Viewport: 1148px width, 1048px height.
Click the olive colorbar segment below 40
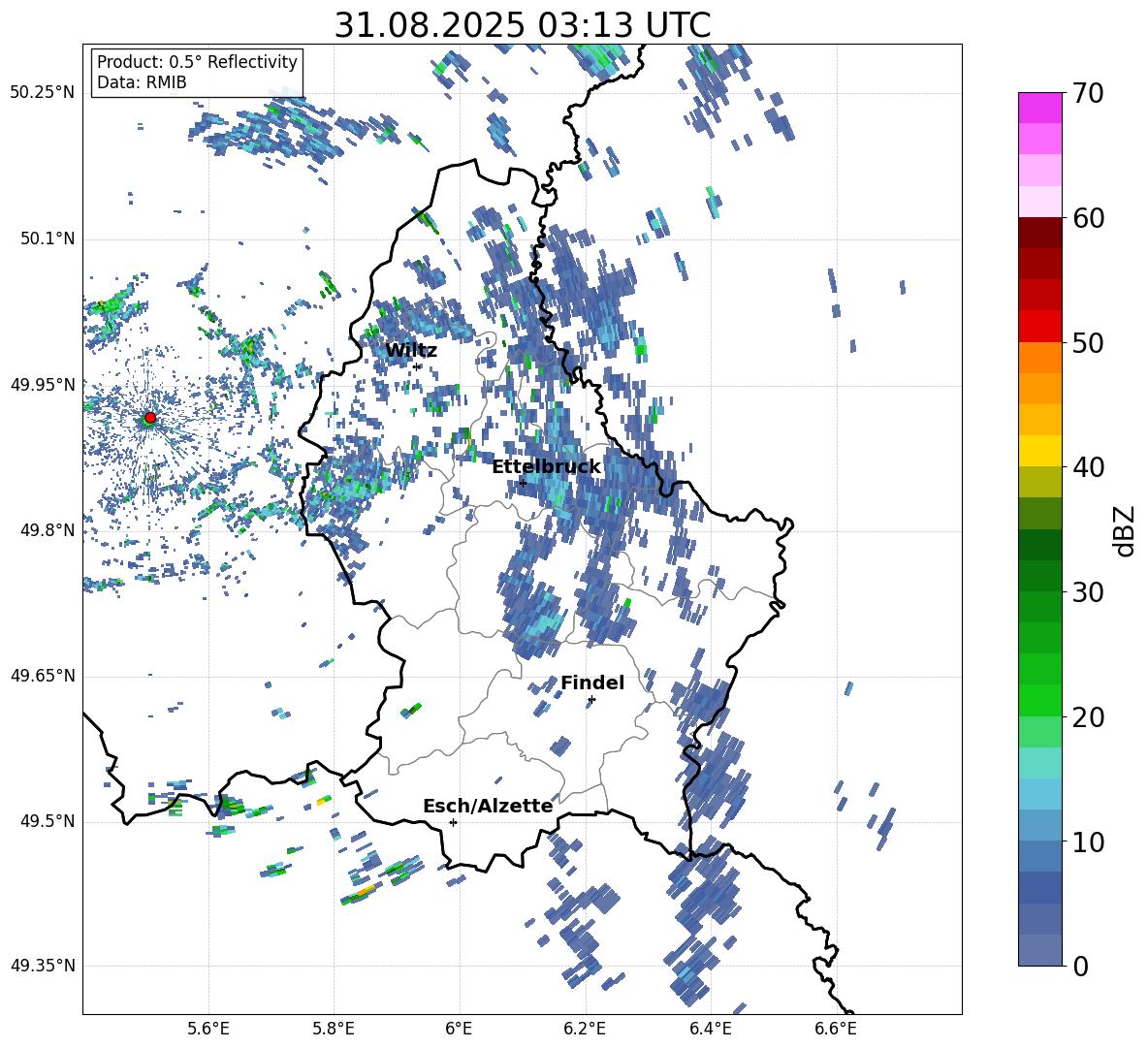1039,482
